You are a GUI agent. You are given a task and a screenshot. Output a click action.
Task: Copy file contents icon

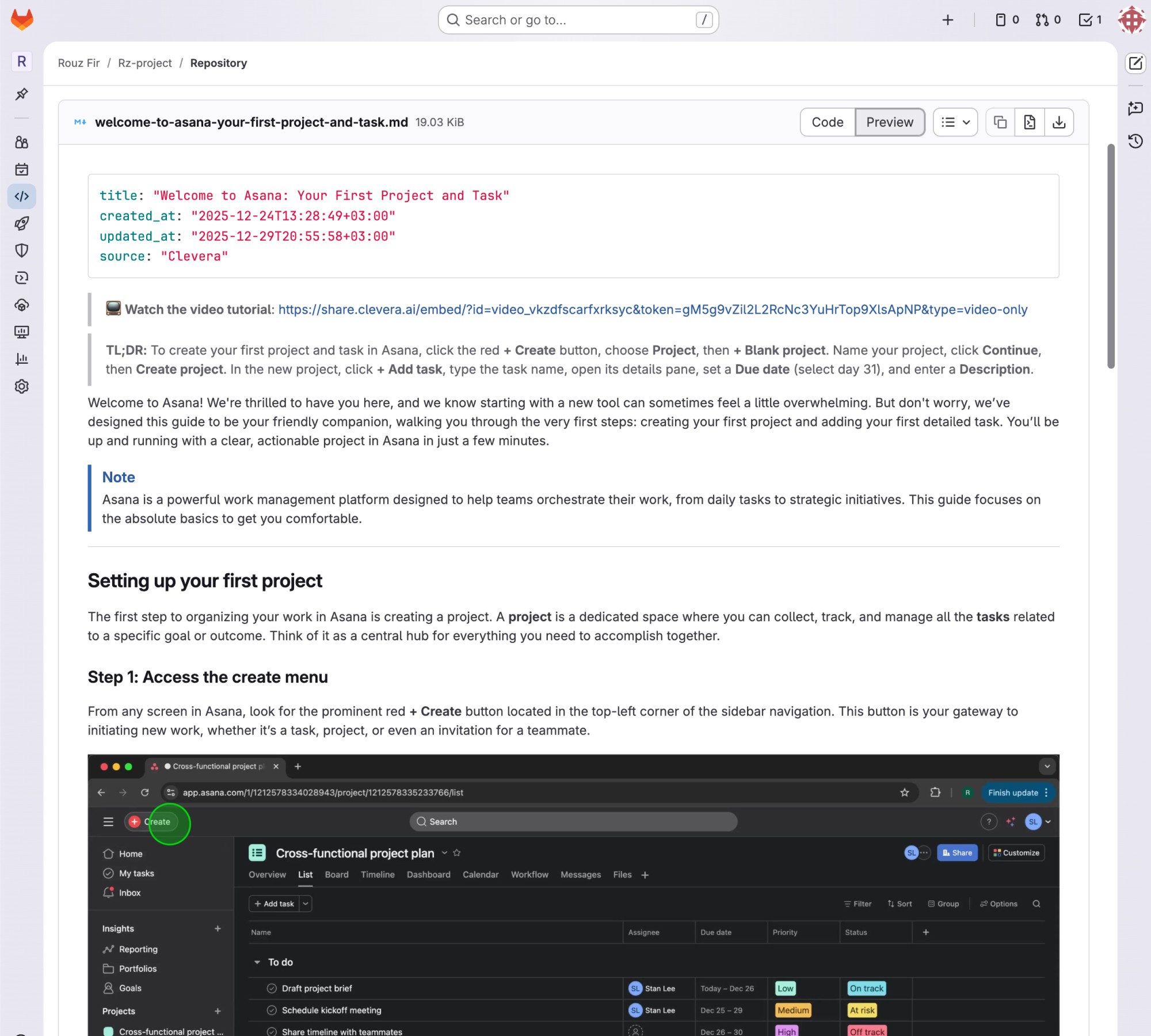[x=1000, y=122]
